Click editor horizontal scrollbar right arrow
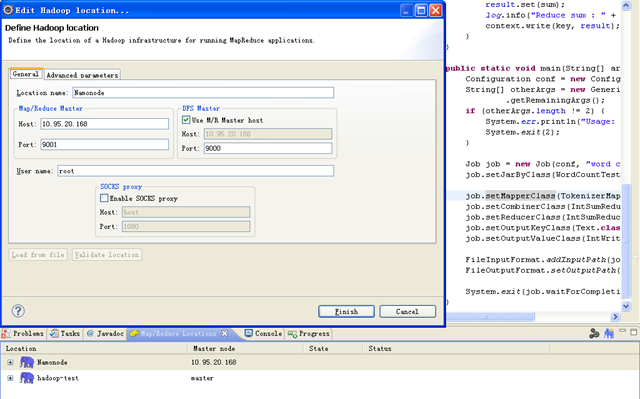 pyautogui.click(x=615, y=317)
